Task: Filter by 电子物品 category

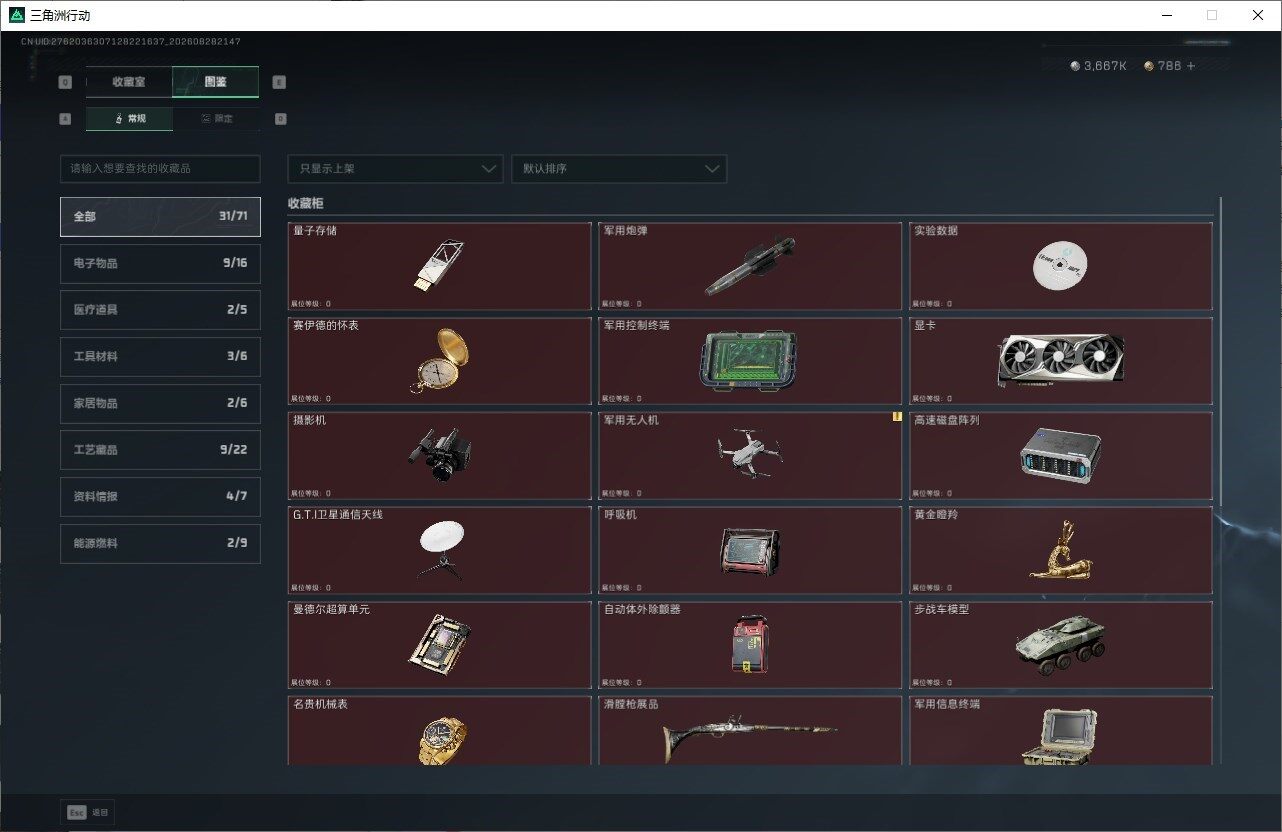Action: click(160, 263)
